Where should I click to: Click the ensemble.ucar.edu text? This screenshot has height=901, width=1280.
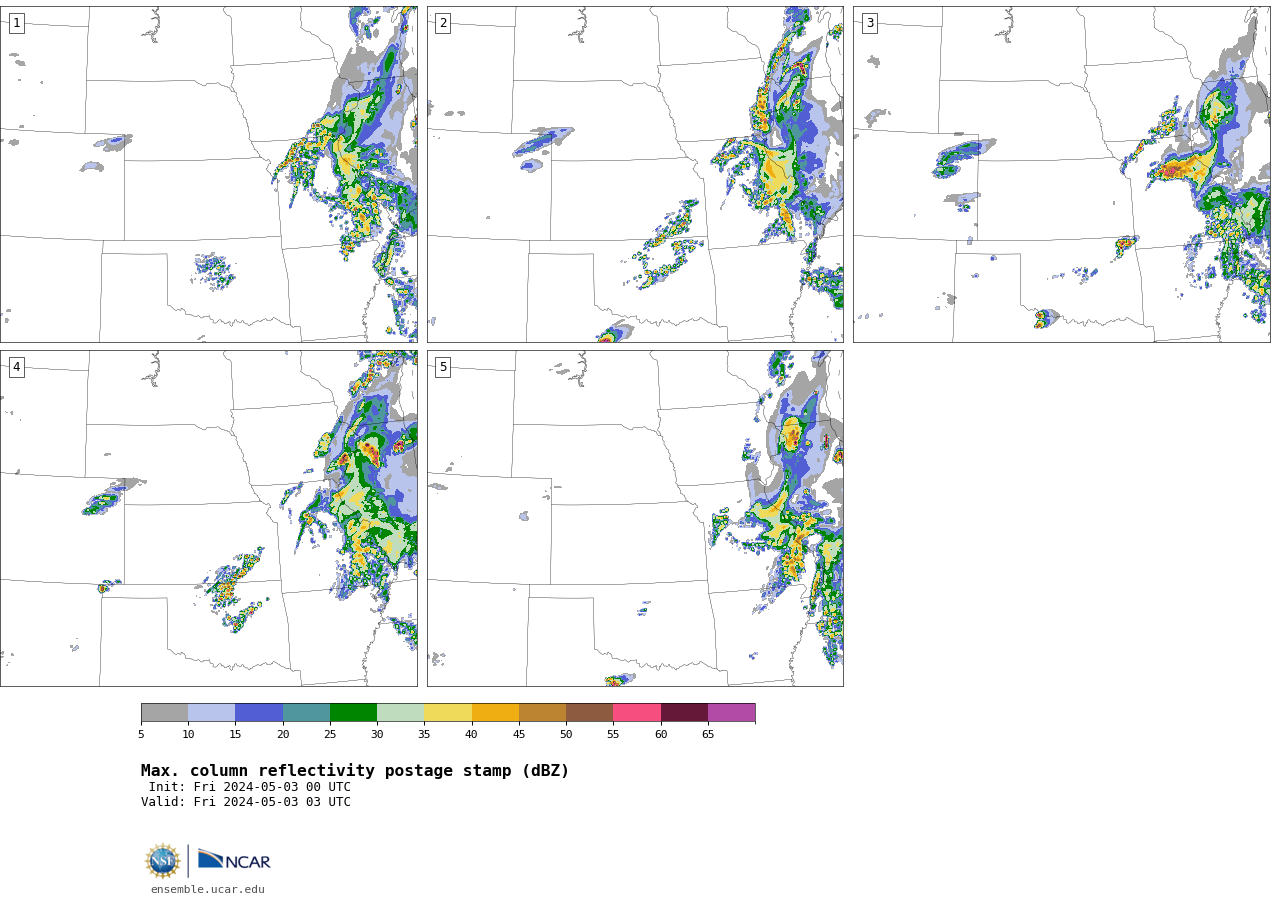pyautogui.click(x=208, y=889)
